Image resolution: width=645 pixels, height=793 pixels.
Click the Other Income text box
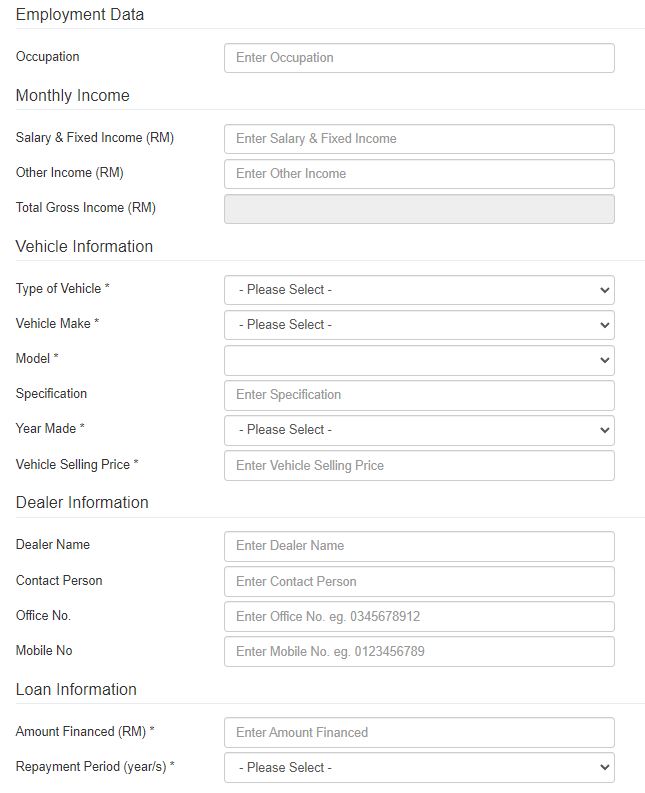[419, 174]
